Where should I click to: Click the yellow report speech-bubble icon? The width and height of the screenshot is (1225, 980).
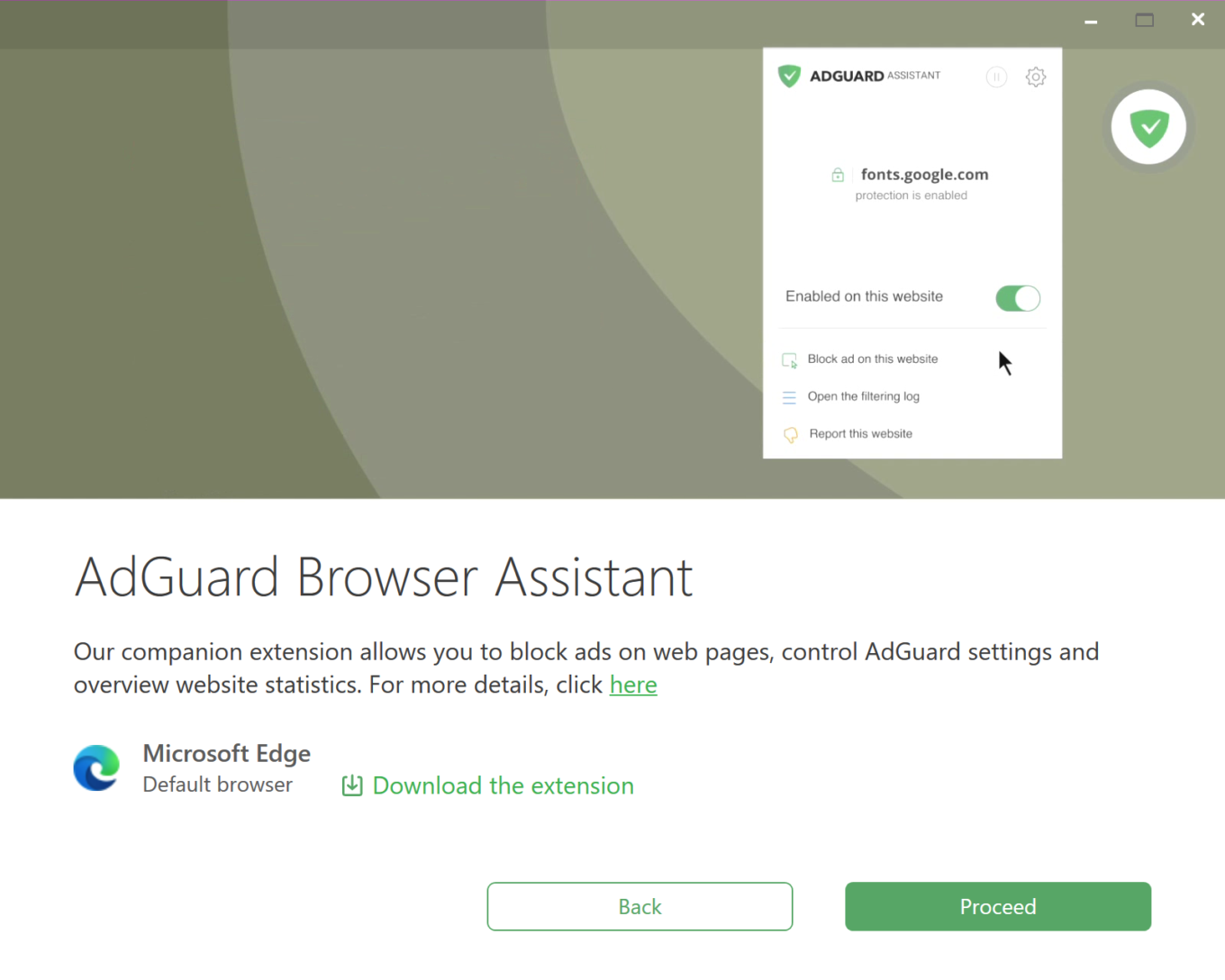click(790, 435)
